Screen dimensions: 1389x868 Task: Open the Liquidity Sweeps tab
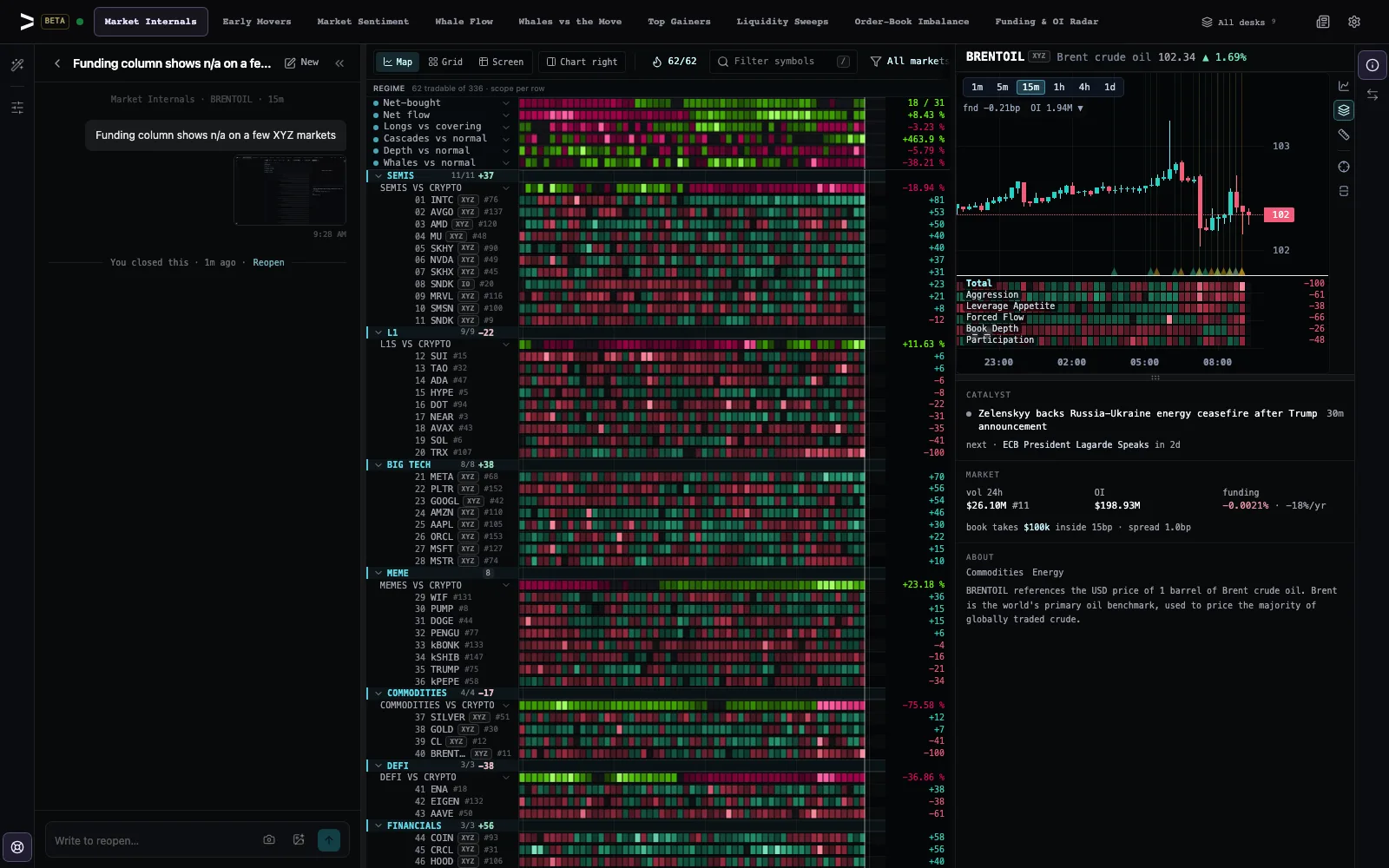pos(782,22)
